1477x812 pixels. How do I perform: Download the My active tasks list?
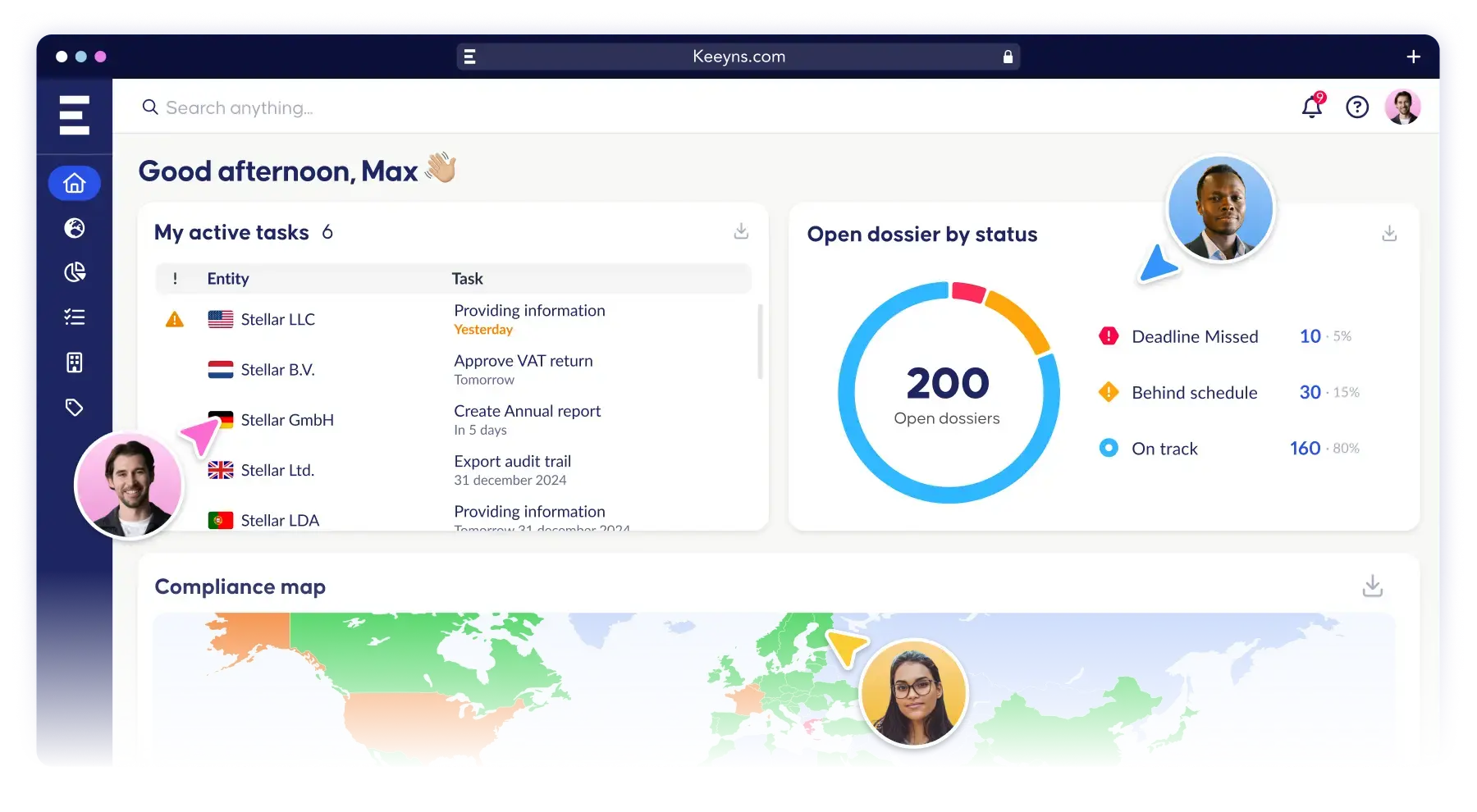tap(741, 231)
